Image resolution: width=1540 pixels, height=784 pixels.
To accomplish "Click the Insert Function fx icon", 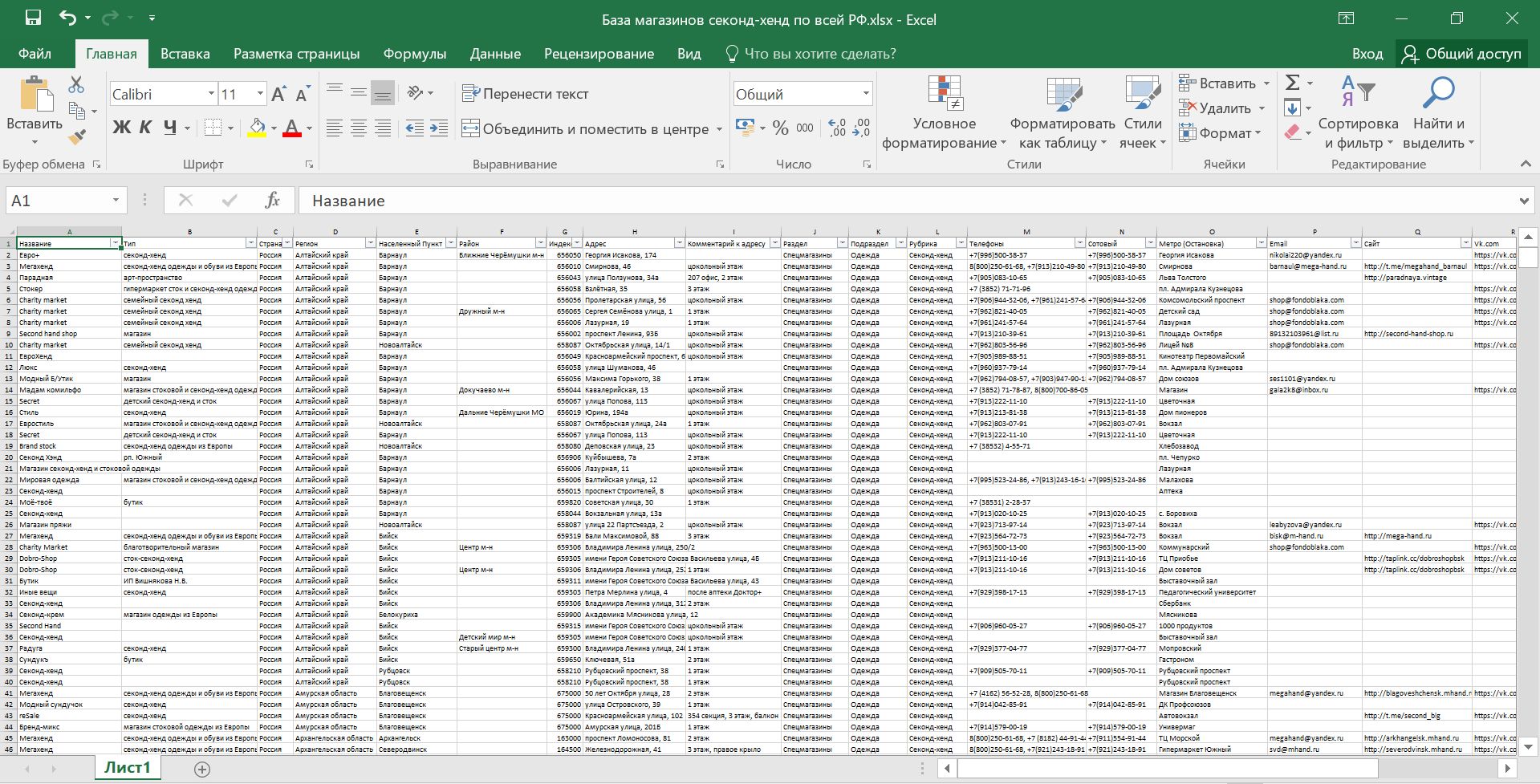I will [x=272, y=201].
